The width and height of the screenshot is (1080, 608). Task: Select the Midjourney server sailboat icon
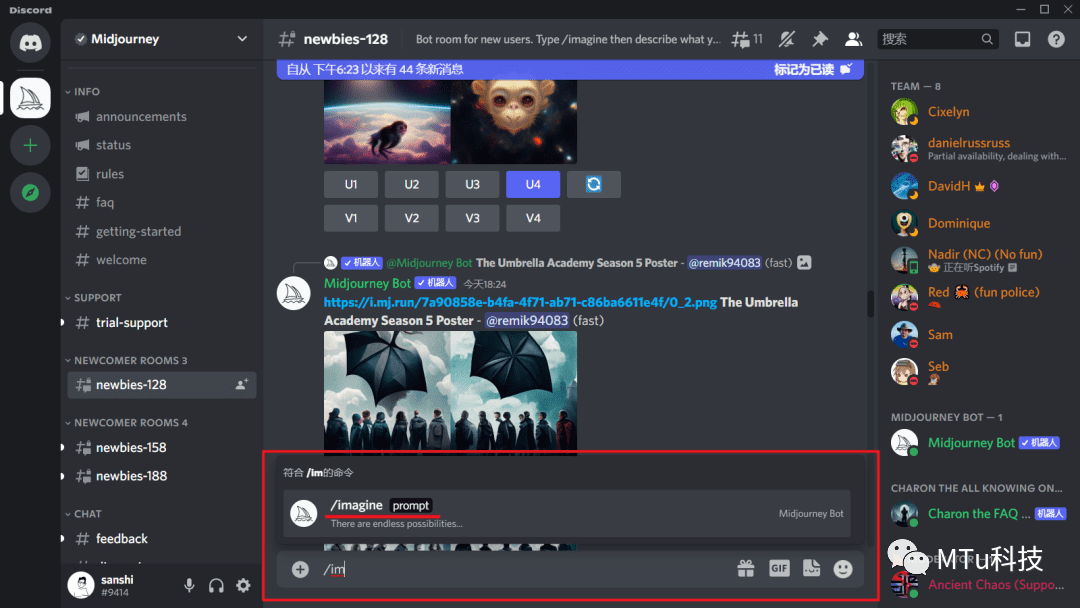30,98
